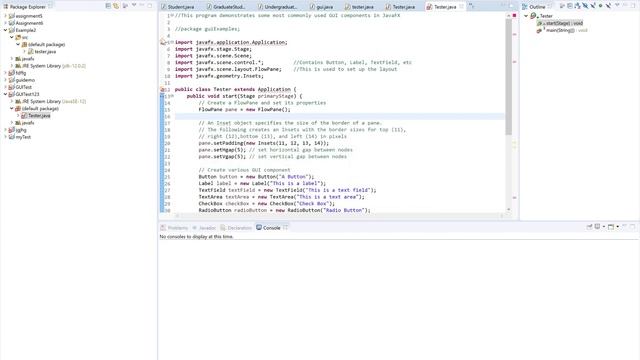Open Outline view menu arrow
The image size is (640, 360).
pos(617,6)
